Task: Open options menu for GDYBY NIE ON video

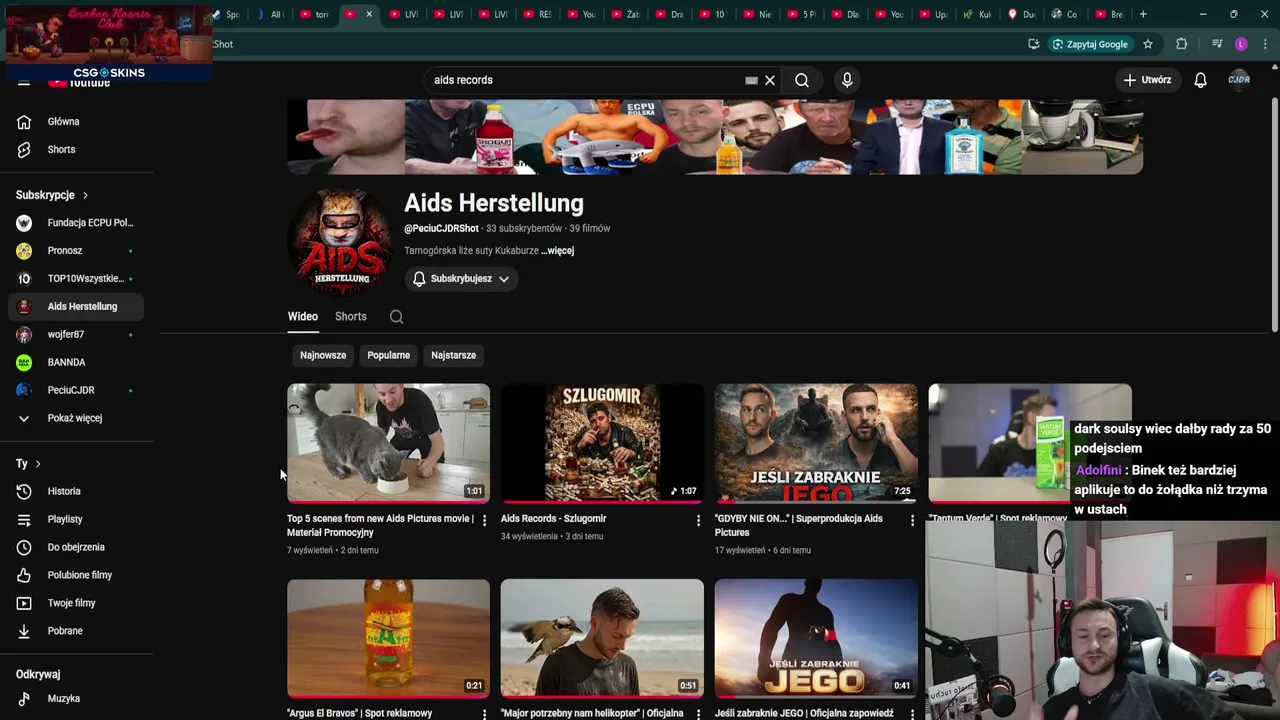Action: tap(912, 520)
